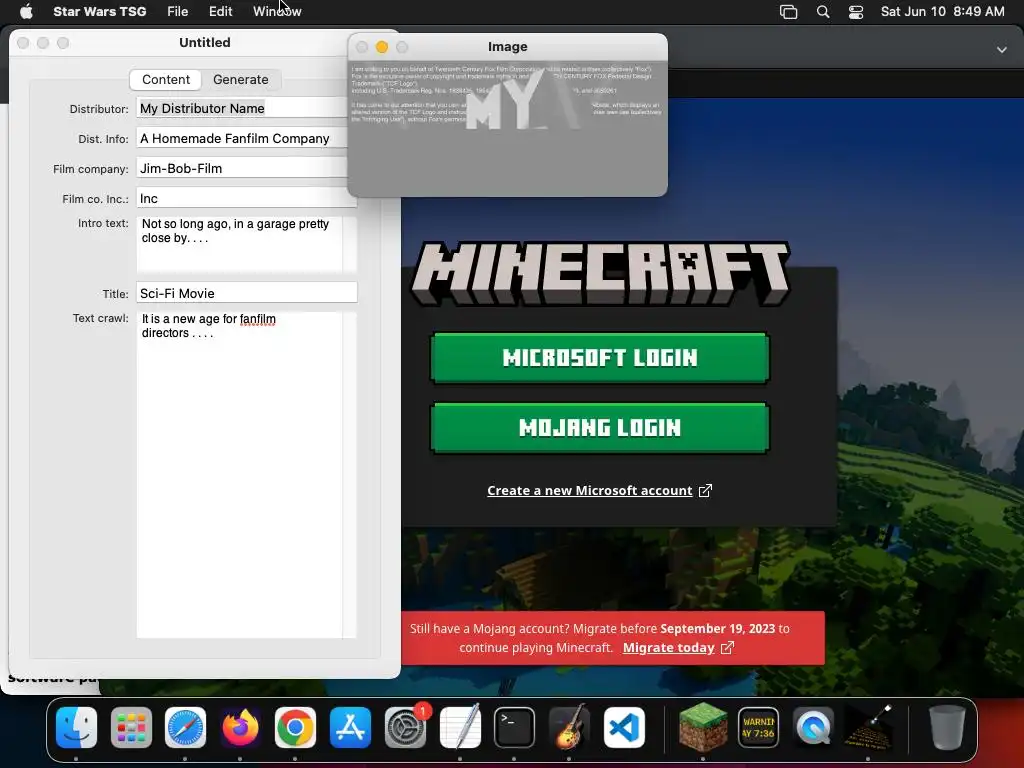Open Control Center in menu bar
Screen dimensions: 1024x768
856,11
